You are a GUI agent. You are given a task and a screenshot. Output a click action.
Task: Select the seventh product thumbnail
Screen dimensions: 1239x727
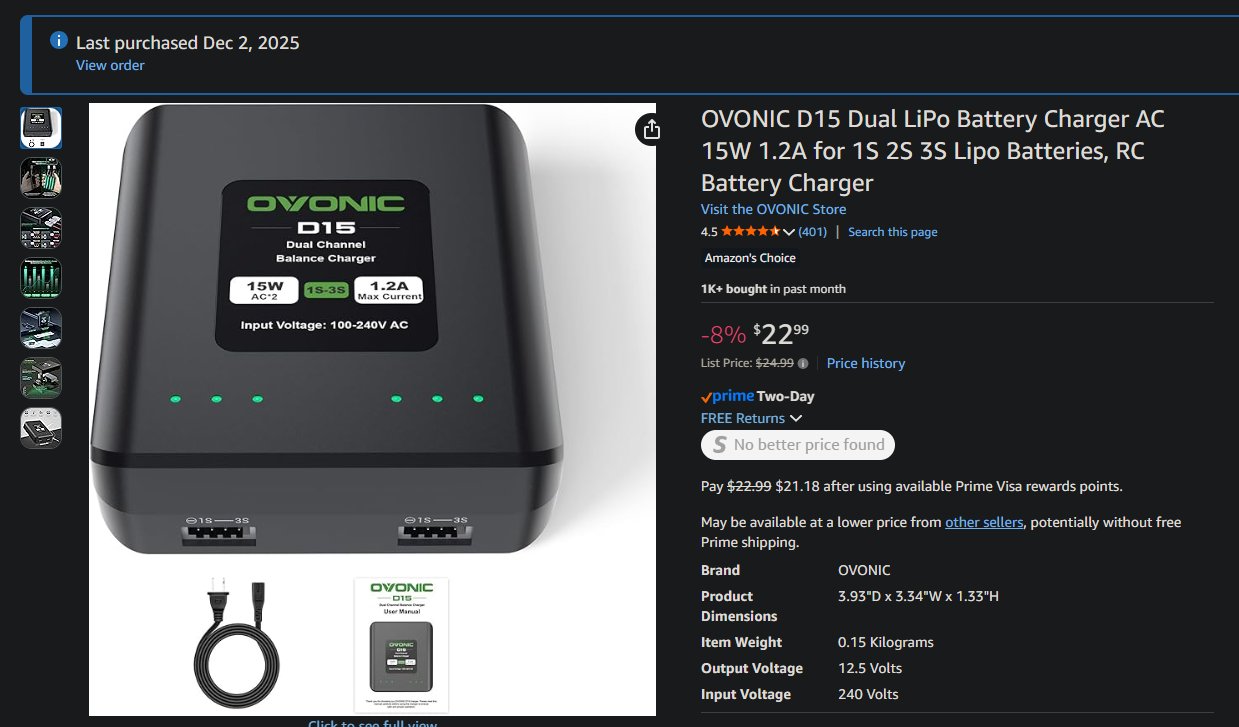coord(41,428)
